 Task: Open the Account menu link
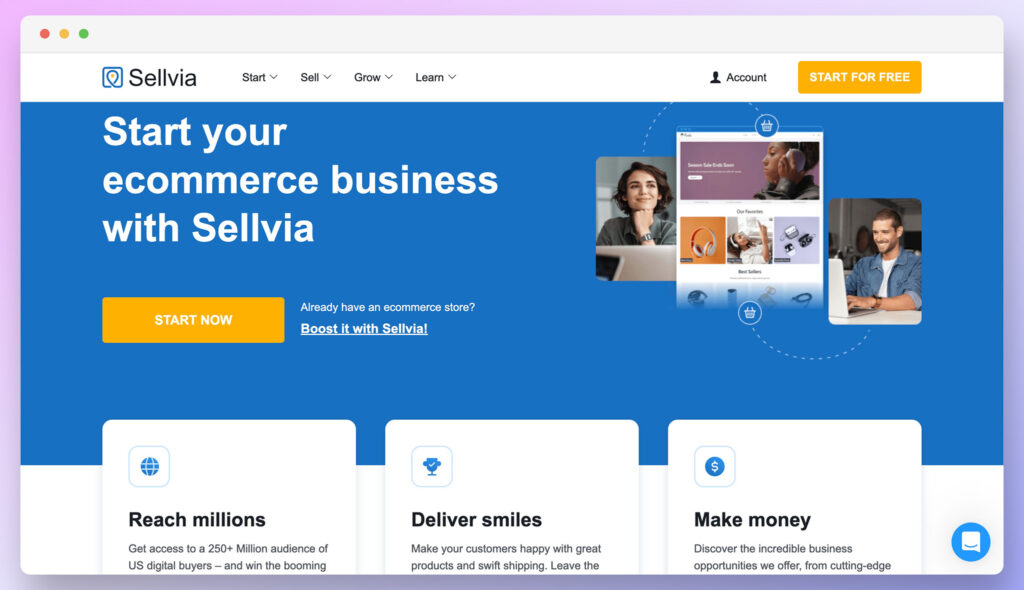(739, 77)
